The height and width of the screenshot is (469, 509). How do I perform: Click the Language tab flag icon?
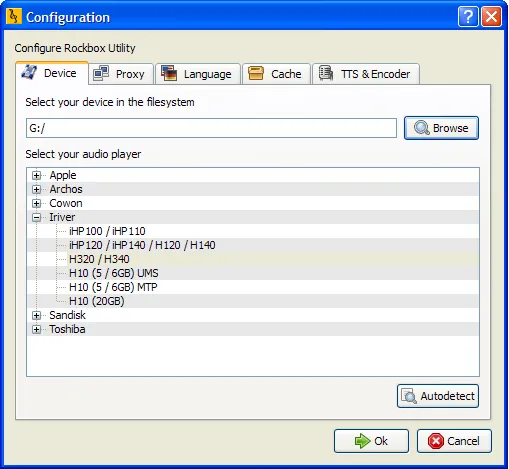(169, 73)
